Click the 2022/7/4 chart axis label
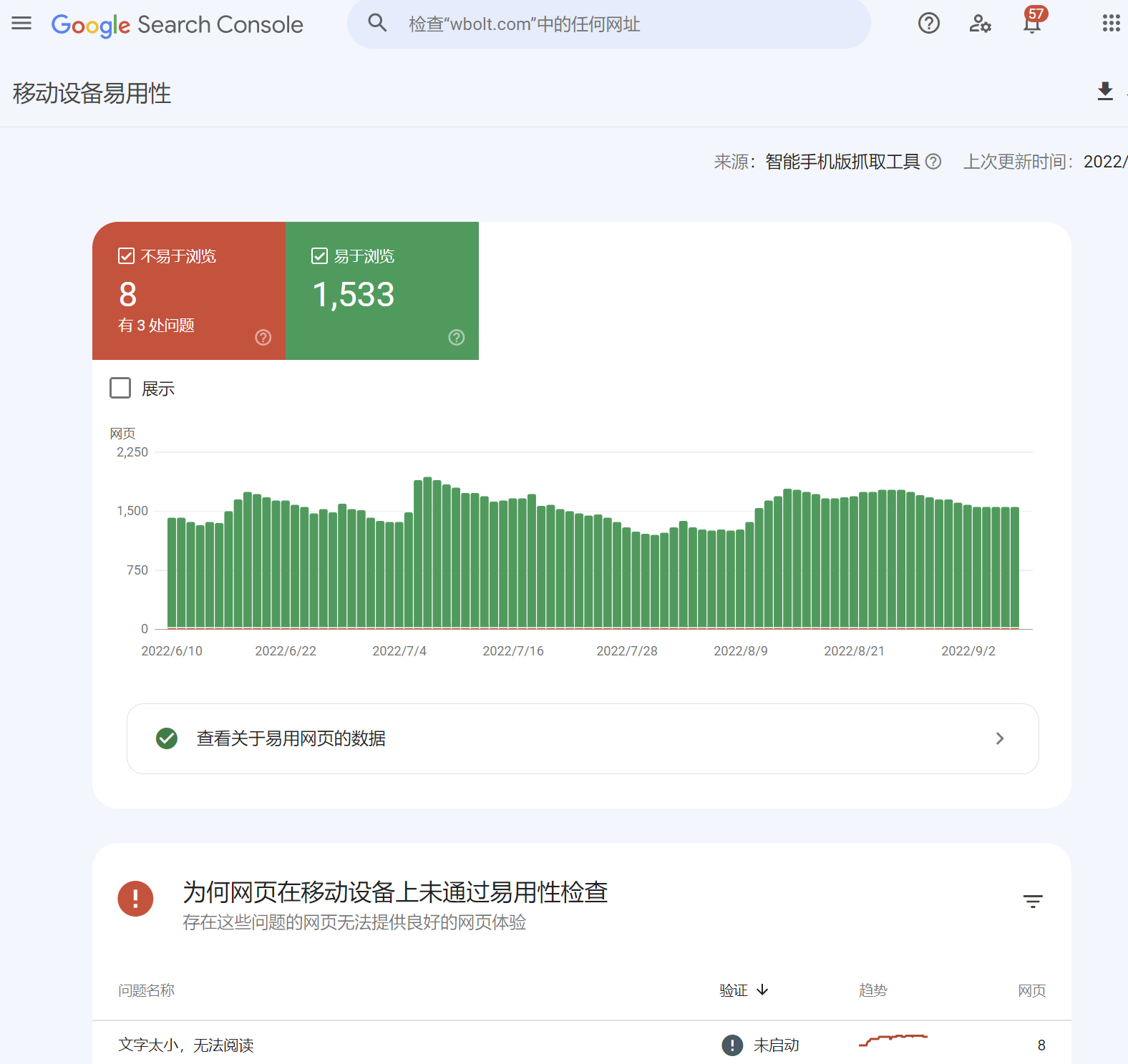 (x=399, y=651)
